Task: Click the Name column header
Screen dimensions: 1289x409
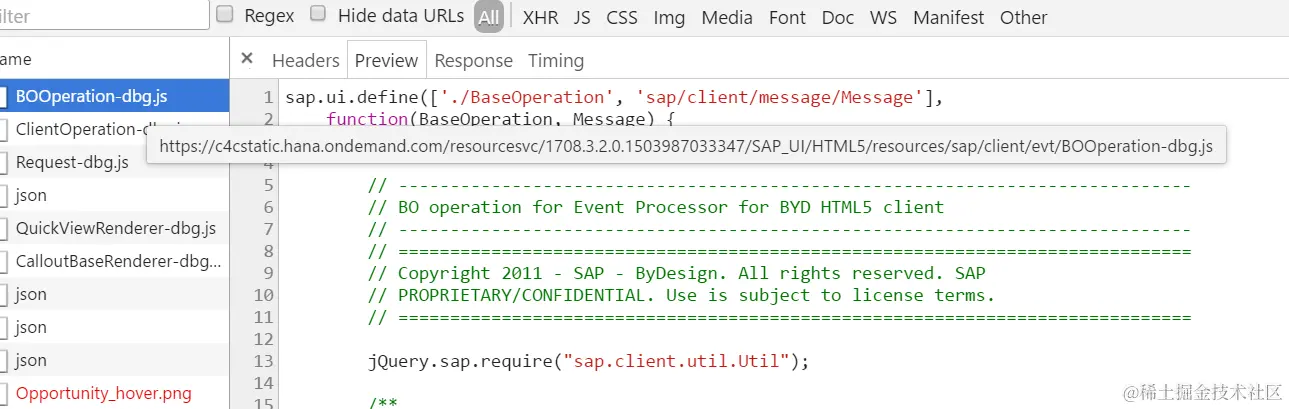Action: click(114, 60)
